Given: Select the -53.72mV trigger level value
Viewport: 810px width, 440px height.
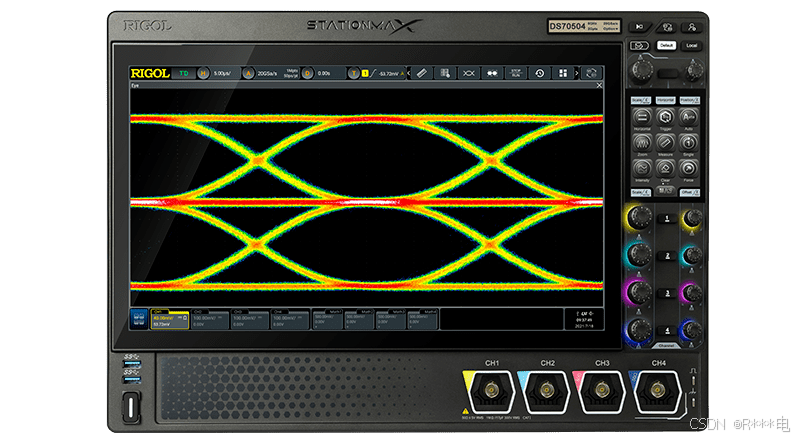Looking at the screenshot, I should (389, 74).
